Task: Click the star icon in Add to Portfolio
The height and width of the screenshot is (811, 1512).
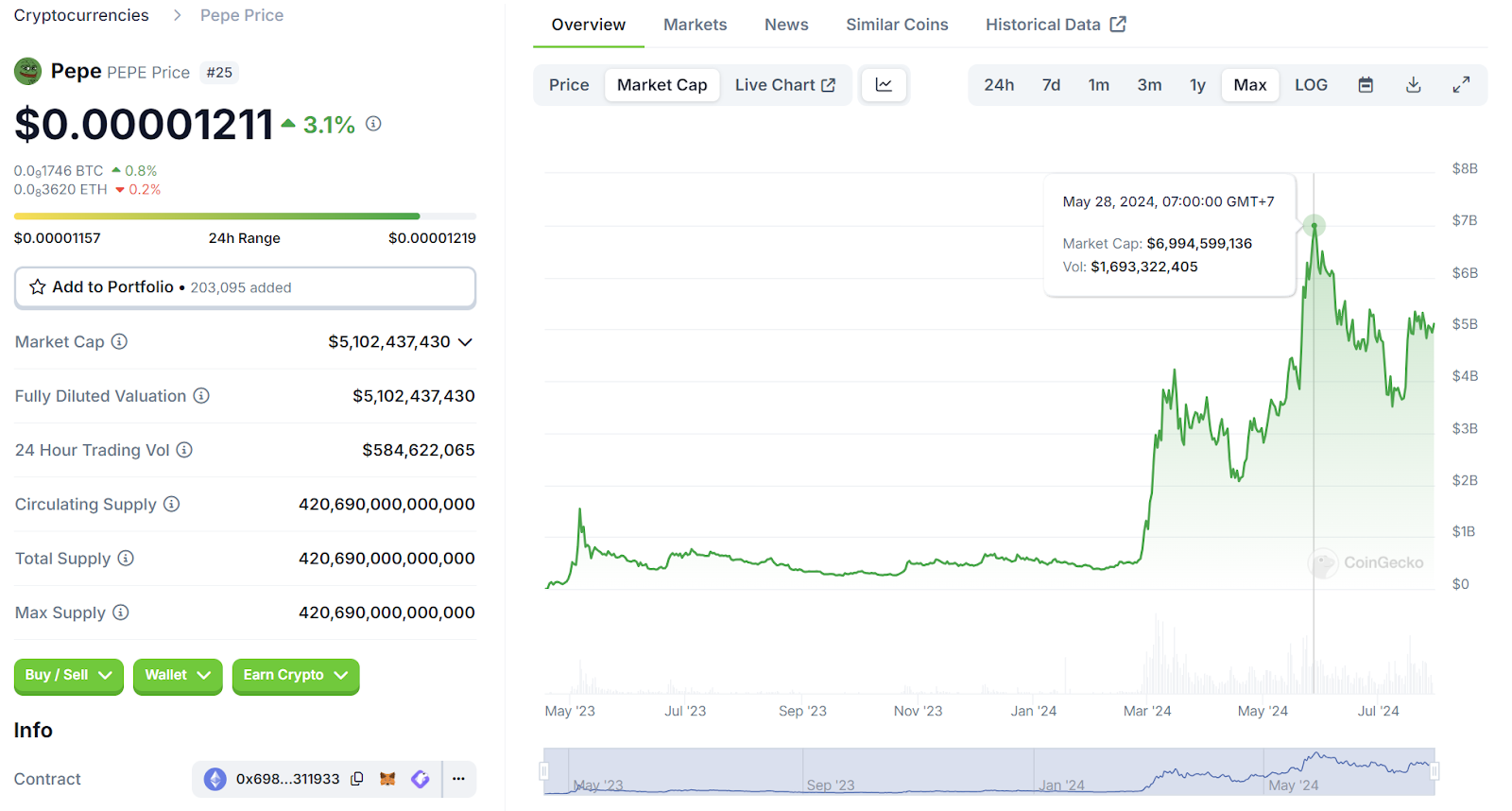Action: tap(38, 286)
